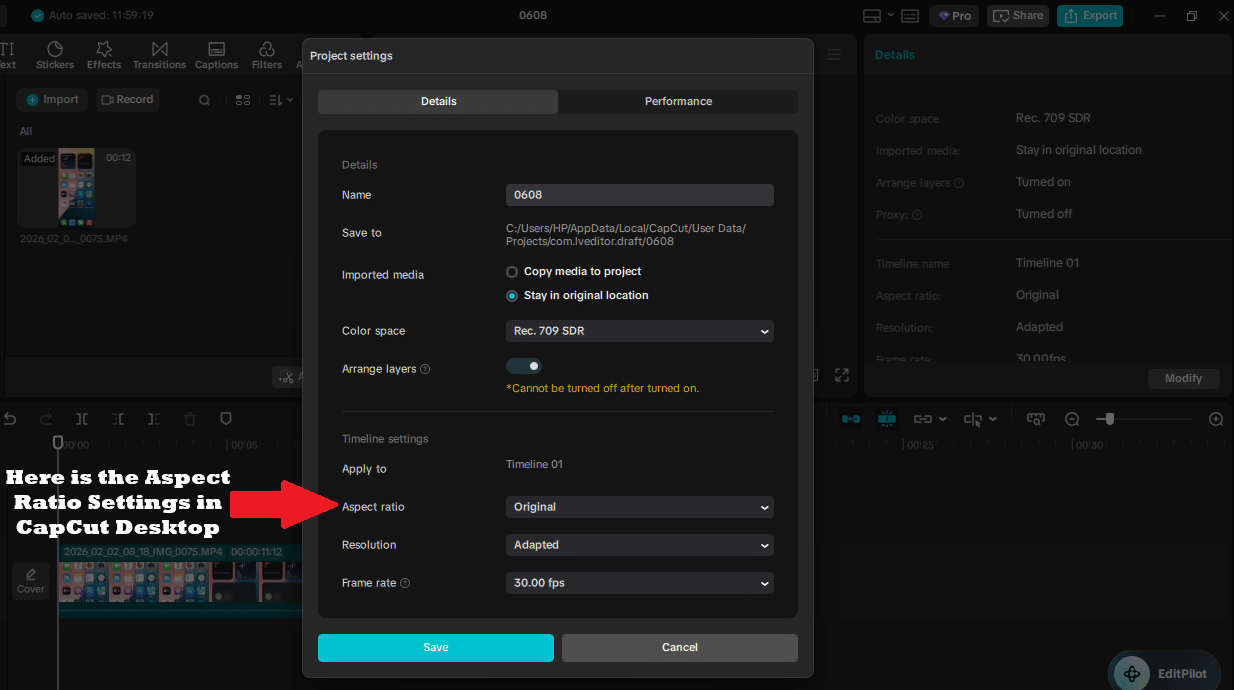1234x690 pixels.
Task: Undo the last timeline action
Action: pyautogui.click(x=10, y=419)
